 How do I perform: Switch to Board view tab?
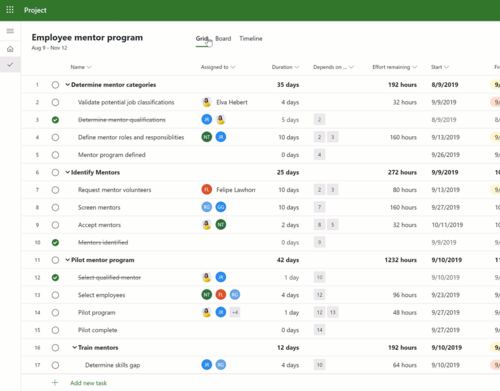(x=223, y=39)
